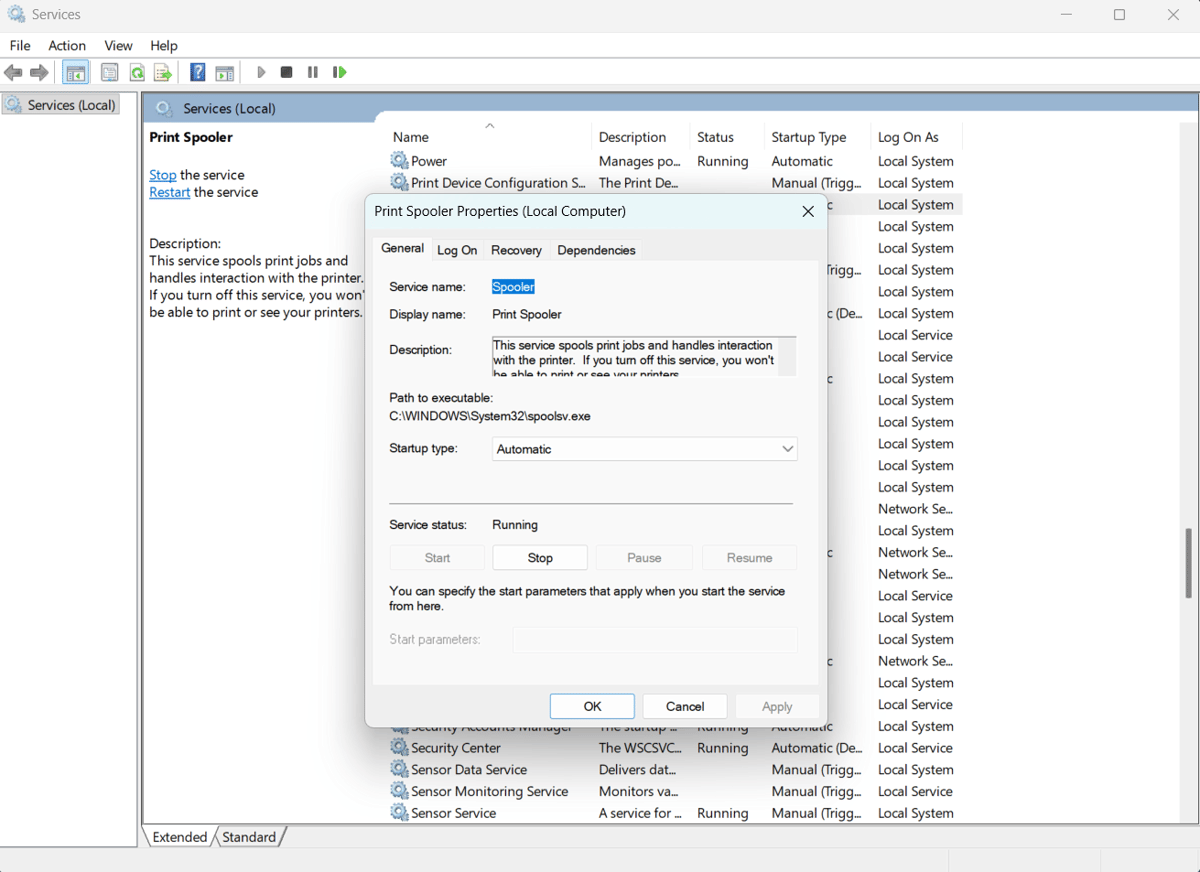Viewport: 1200px width, 872px height.
Task: Click the Back arrow in toolbar
Action: click(x=13, y=72)
